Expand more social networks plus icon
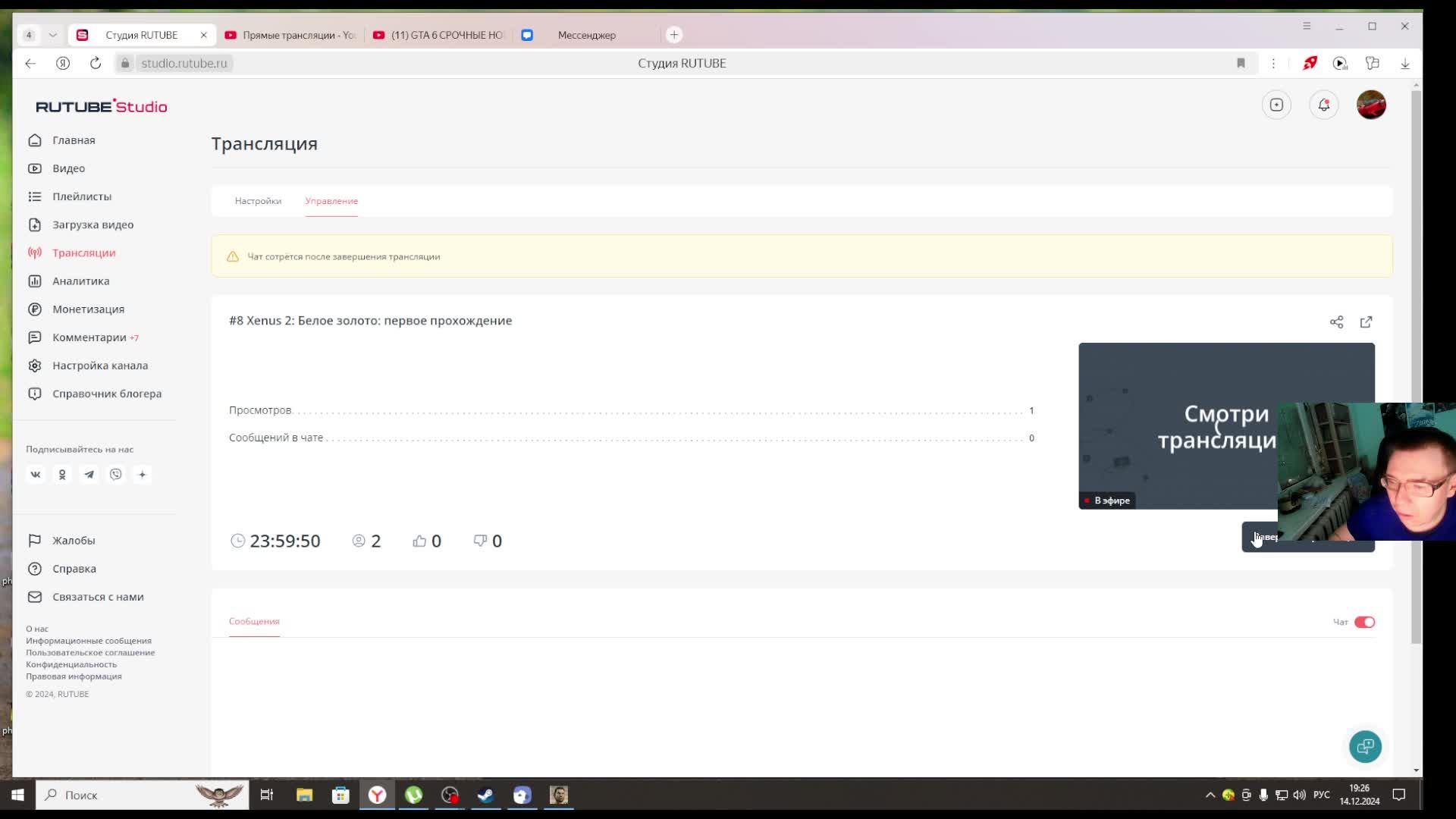1456x819 pixels. (142, 475)
